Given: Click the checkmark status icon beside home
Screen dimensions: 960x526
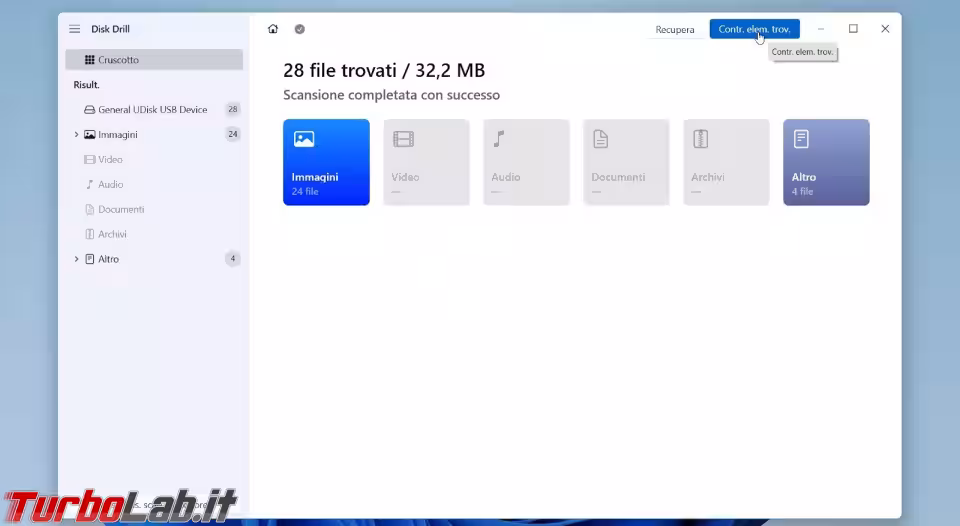Looking at the screenshot, I should point(299,29).
